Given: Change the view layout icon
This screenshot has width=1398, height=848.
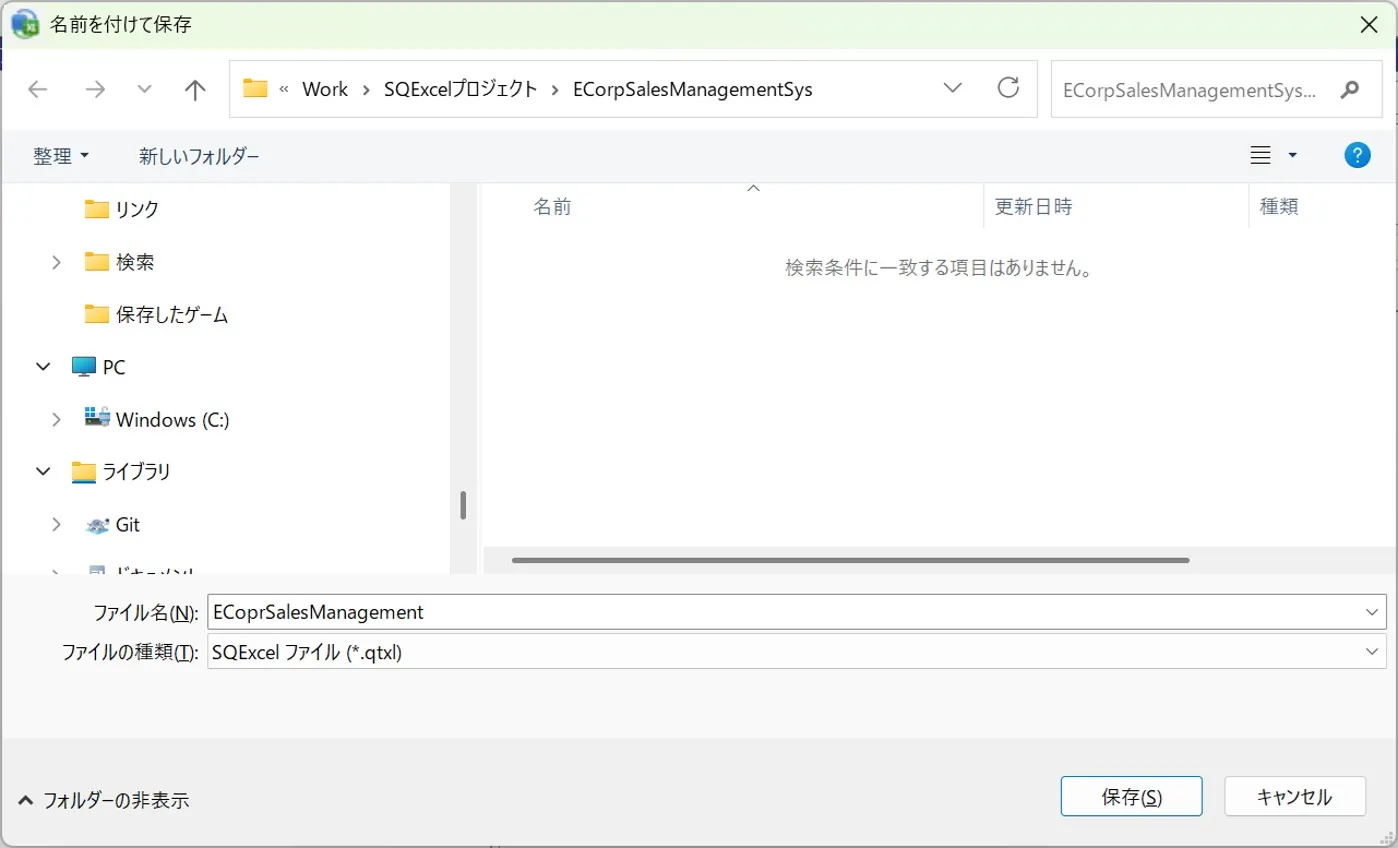Looking at the screenshot, I should [x=1261, y=155].
